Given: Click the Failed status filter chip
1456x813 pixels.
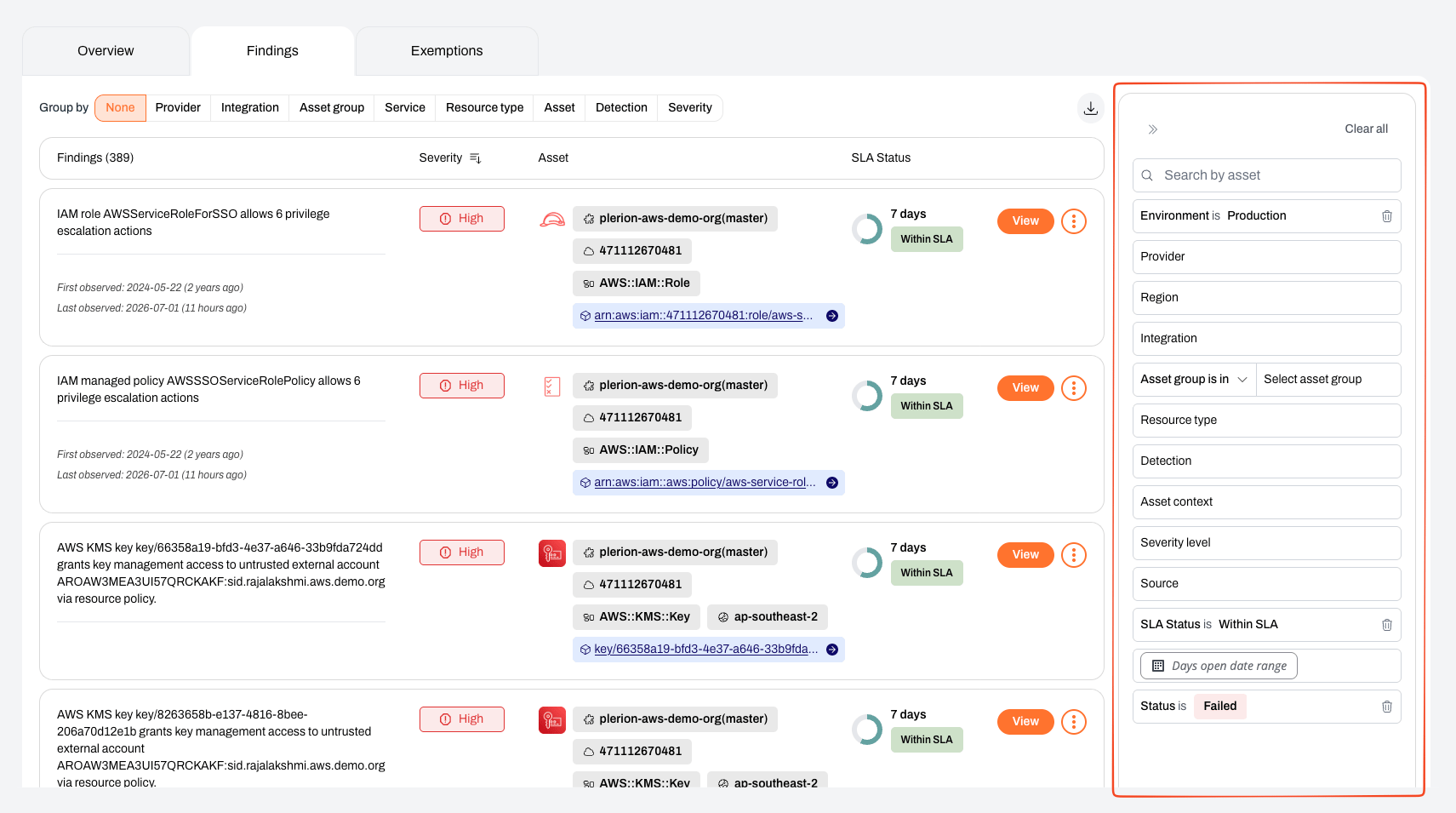Looking at the screenshot, I should pos(1219,707).
